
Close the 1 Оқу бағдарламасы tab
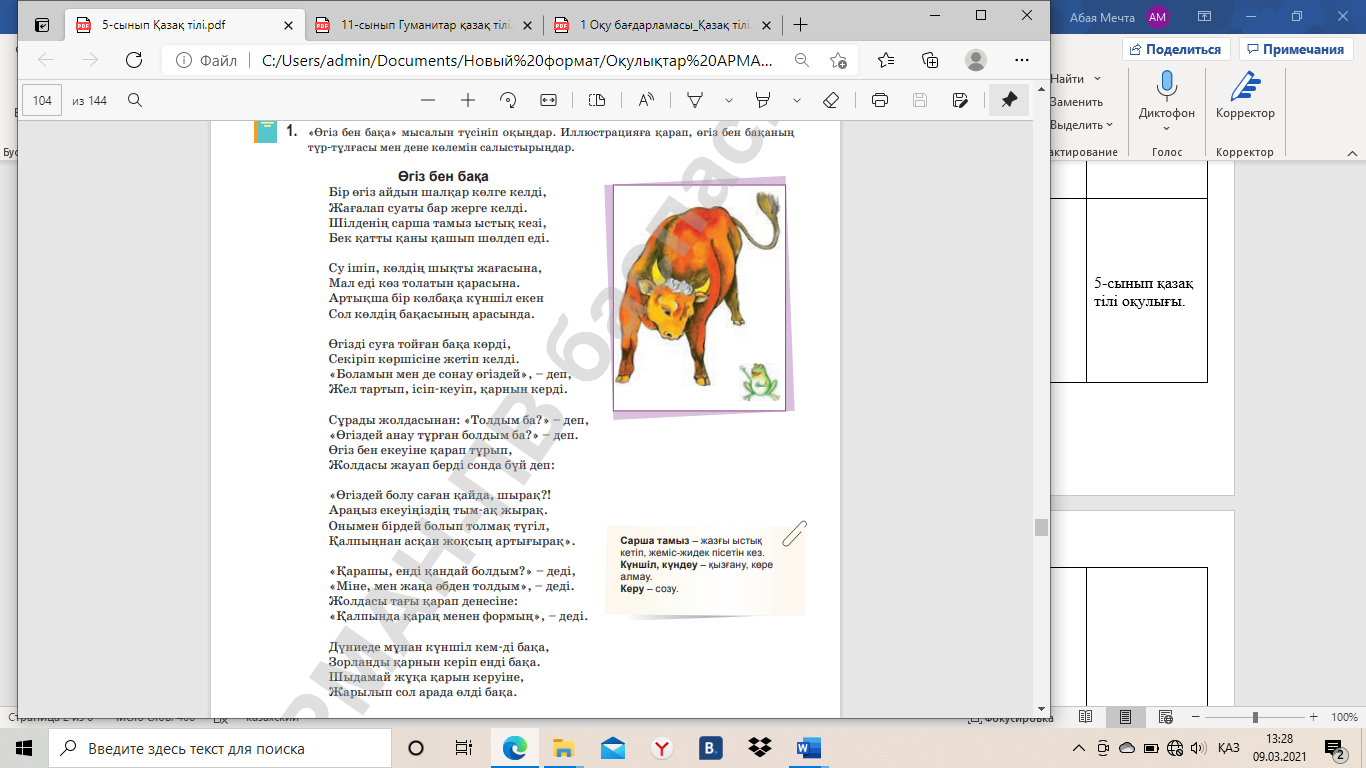point(768,25)
